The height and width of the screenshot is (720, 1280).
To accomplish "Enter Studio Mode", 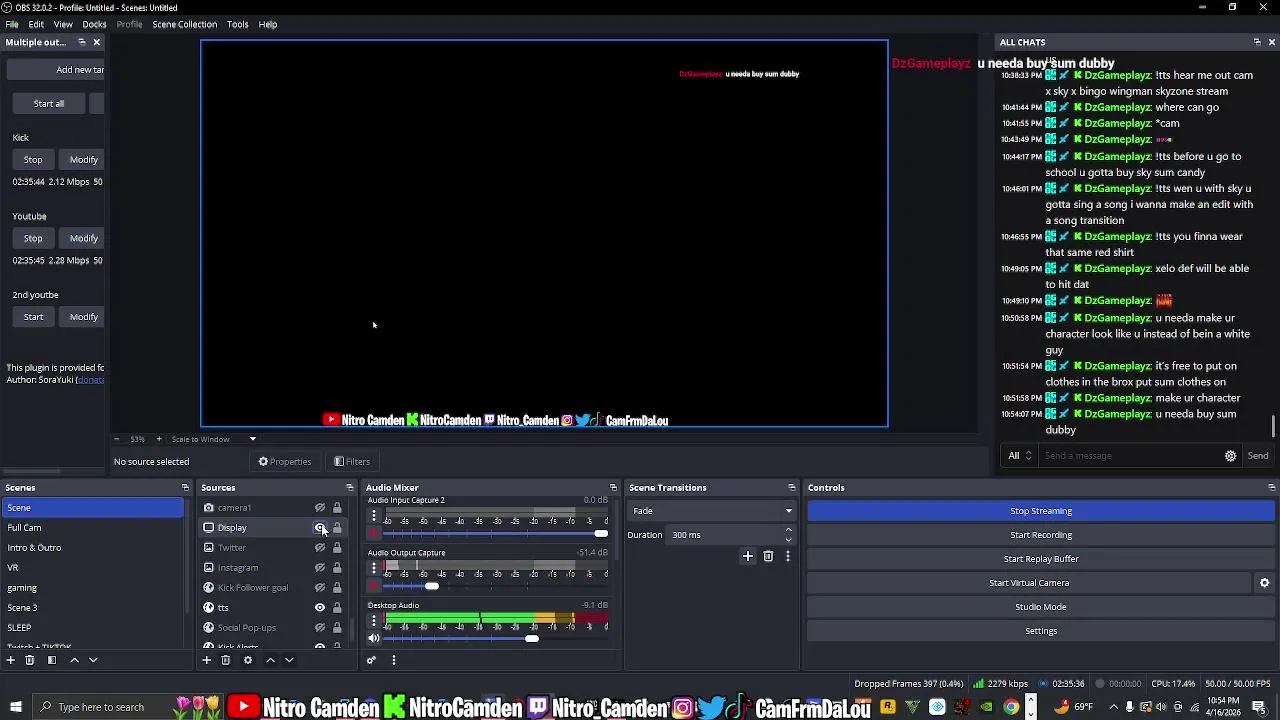I will tap(1041, 607).
